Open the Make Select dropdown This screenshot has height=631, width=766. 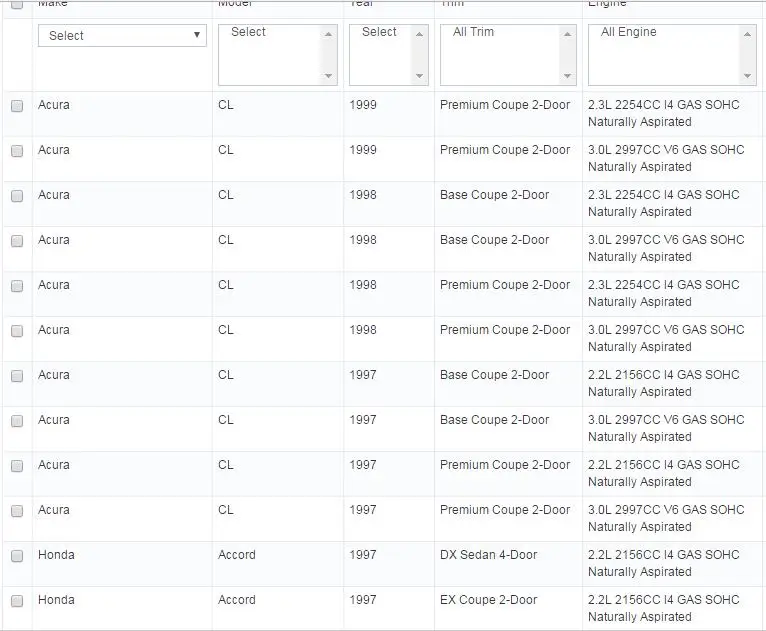122,35
